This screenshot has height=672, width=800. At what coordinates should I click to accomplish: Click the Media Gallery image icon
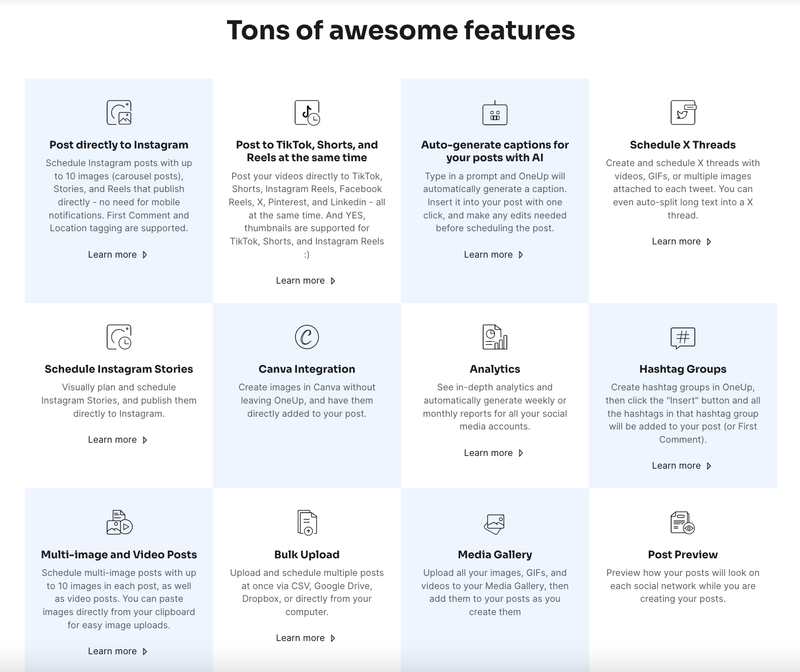click(494, 524)
